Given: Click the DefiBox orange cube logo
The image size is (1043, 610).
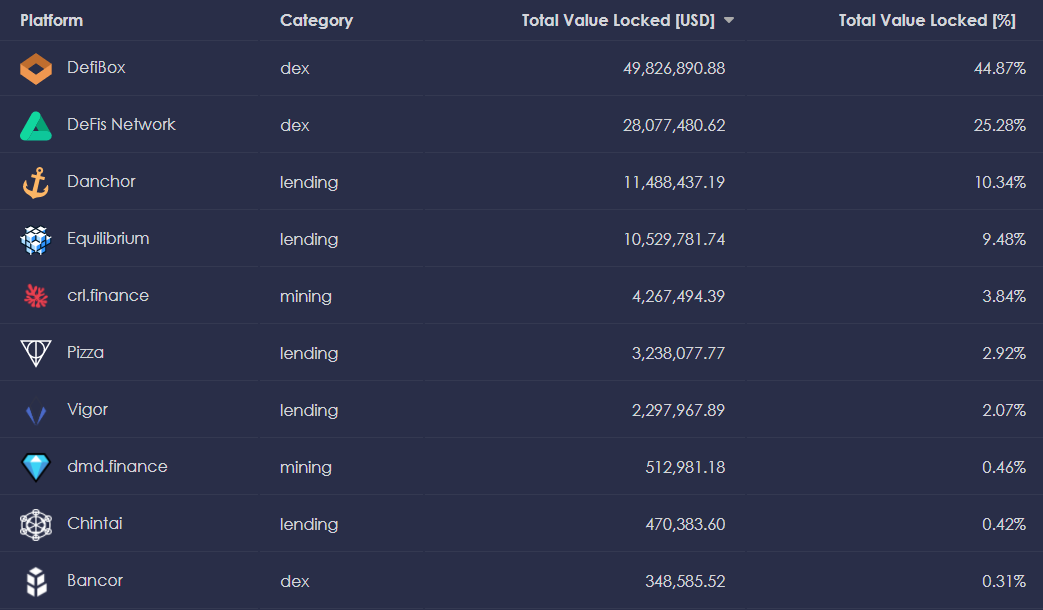Looking at the screenshot, I should pyautogui.click(x=36, y=69).
